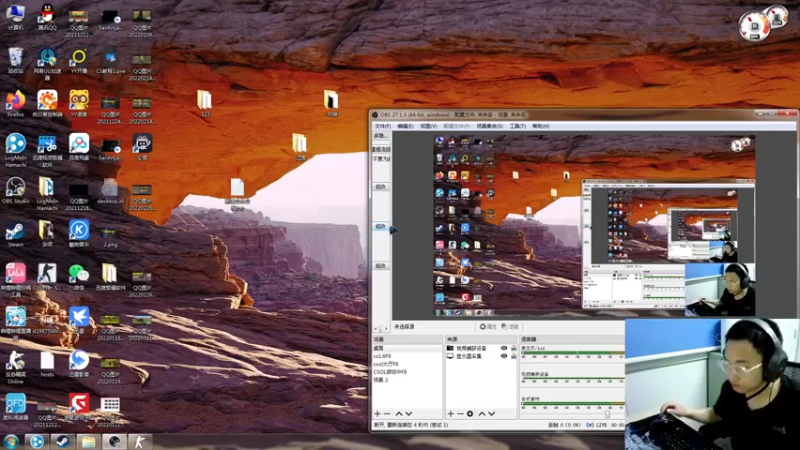800x450 pixels.
Task: Open the Recycle Bin desktop icon
Action: coord(15,60)
